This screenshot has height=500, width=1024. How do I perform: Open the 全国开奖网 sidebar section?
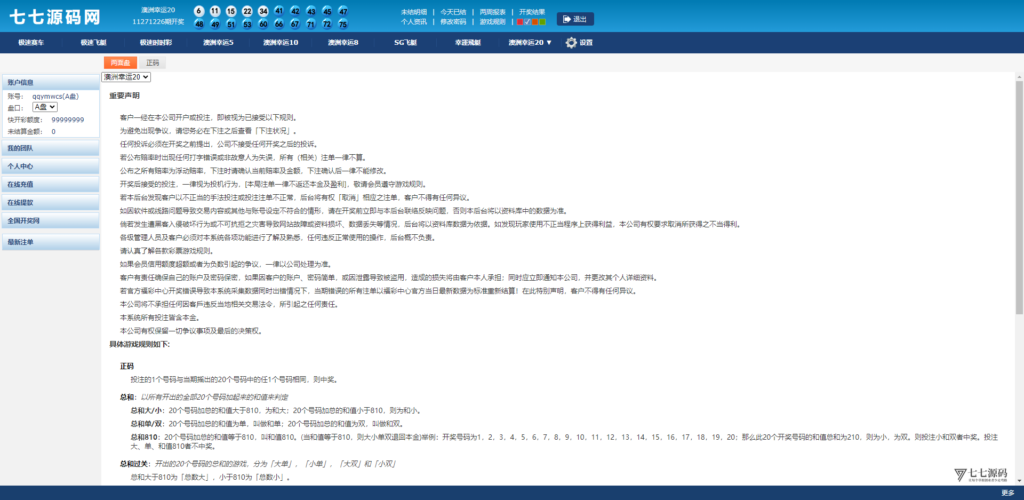pyautogui.click(x=50, y=221)
